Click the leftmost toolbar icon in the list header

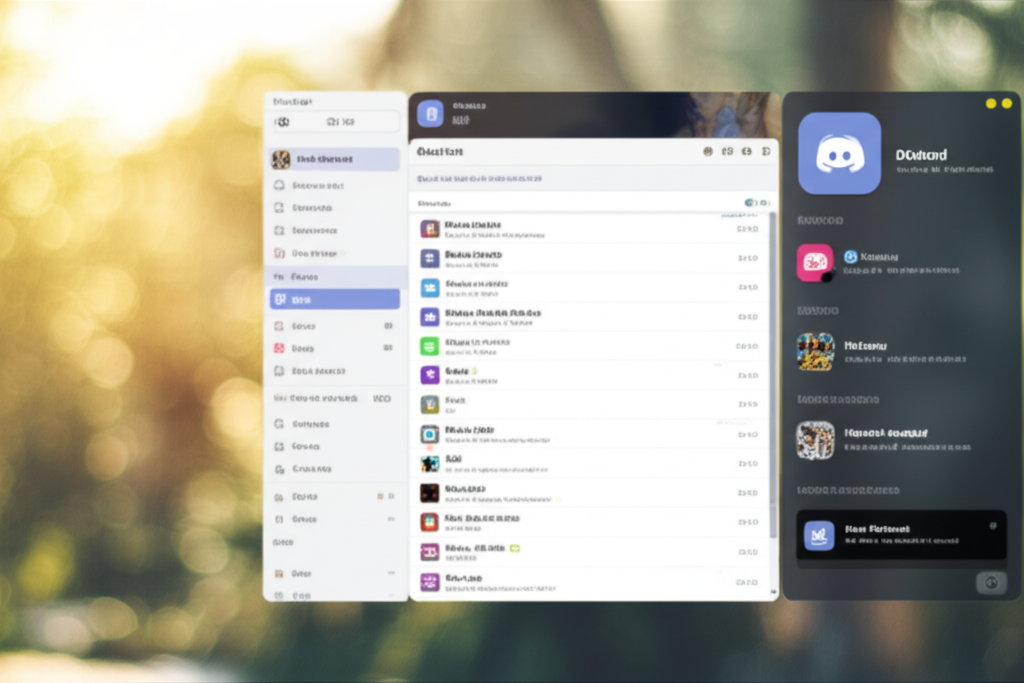708,152
